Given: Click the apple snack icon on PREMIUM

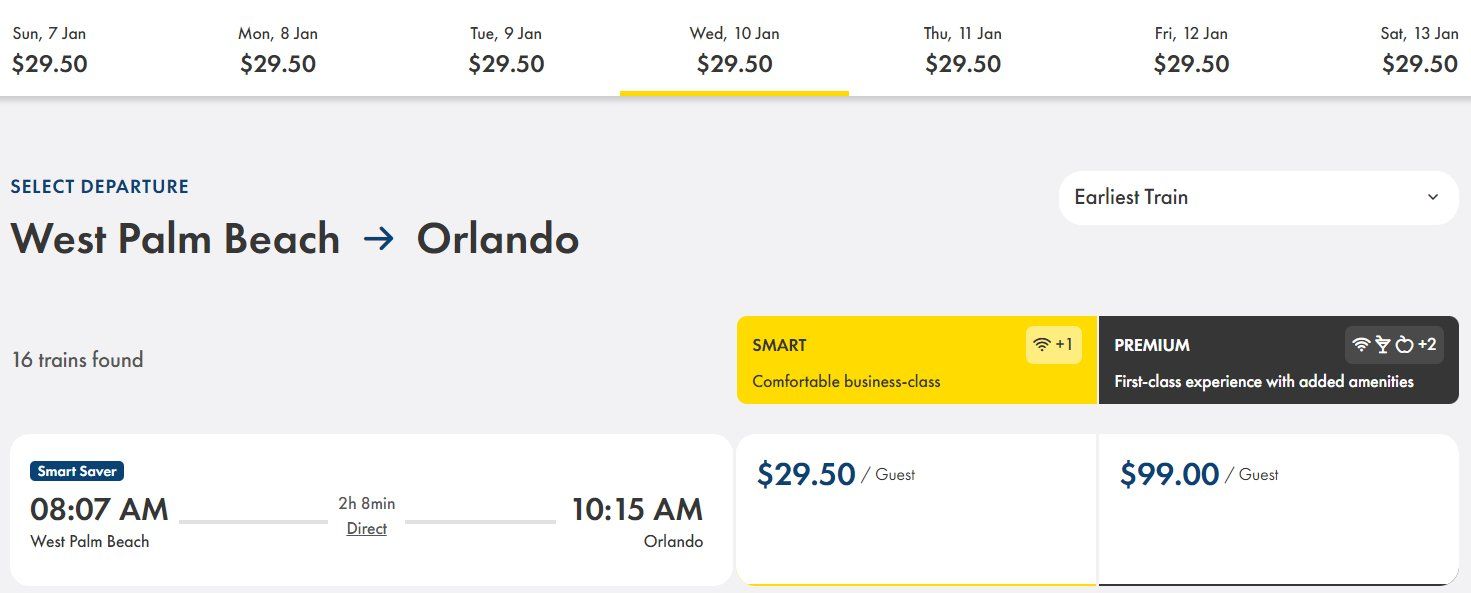Looking at the screenshot, I should point(1404,345).
